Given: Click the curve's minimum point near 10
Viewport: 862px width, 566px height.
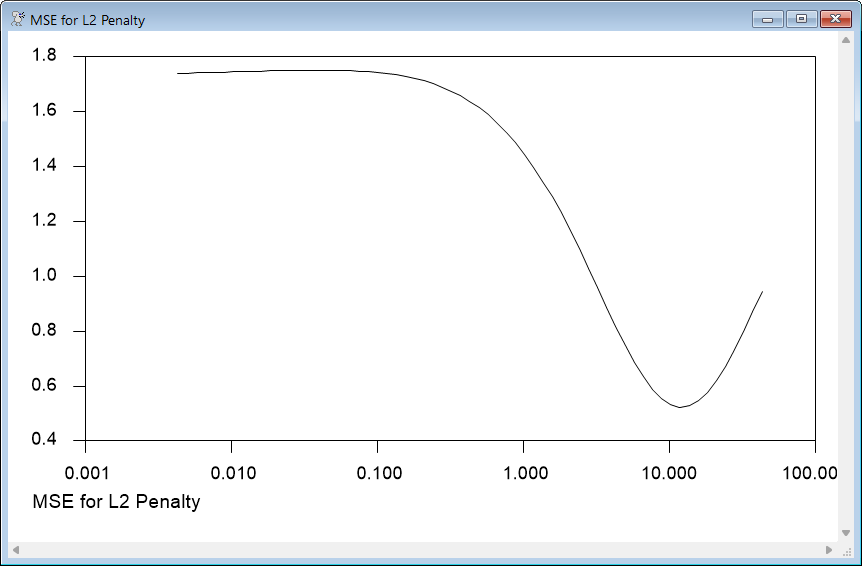Looking at the screenshot, I should 680,407.
